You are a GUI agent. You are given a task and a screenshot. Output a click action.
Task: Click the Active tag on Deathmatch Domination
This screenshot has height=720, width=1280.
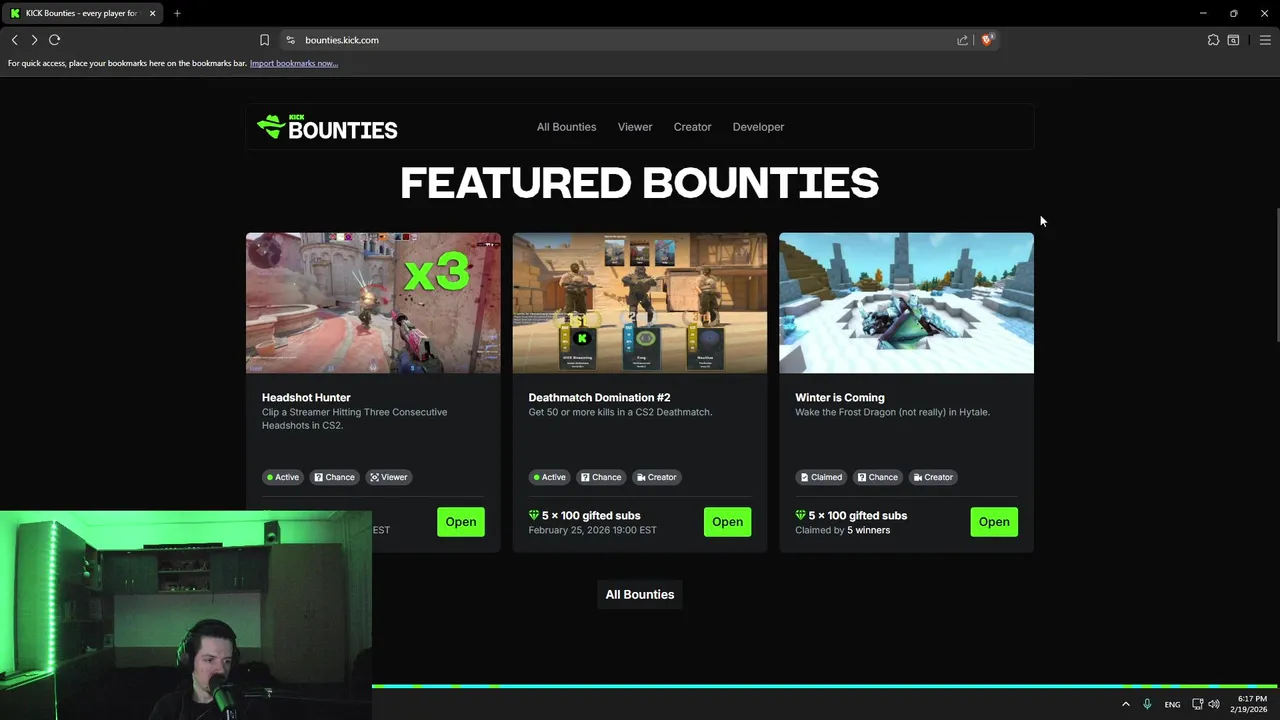(x=549, y=477)
